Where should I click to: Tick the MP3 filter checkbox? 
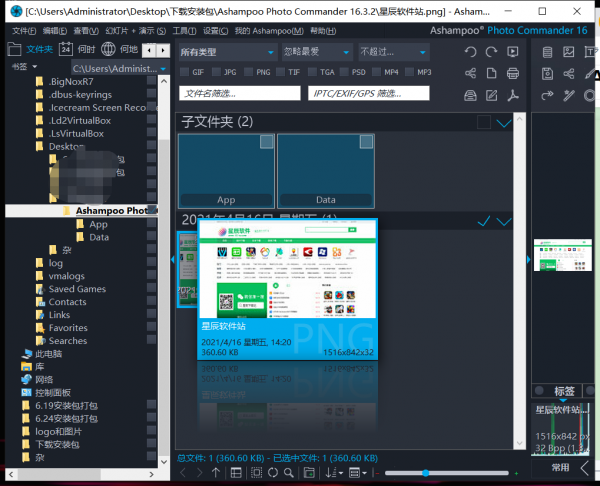(409, 72)
